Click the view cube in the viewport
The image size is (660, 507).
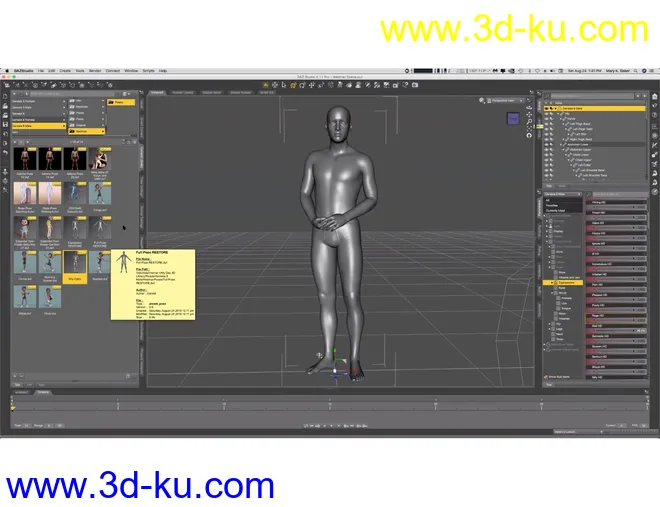(x=513, y=118)
